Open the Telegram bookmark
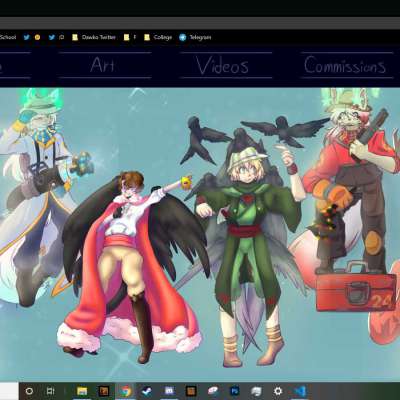Screen dimensions: 400x400 pyautogui.click(x=195, y=37)
